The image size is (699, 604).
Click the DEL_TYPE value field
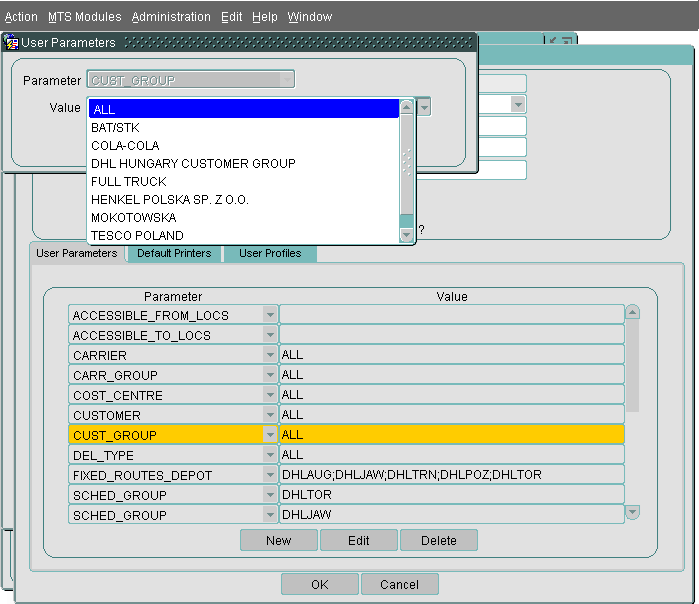tap(452, 455)
